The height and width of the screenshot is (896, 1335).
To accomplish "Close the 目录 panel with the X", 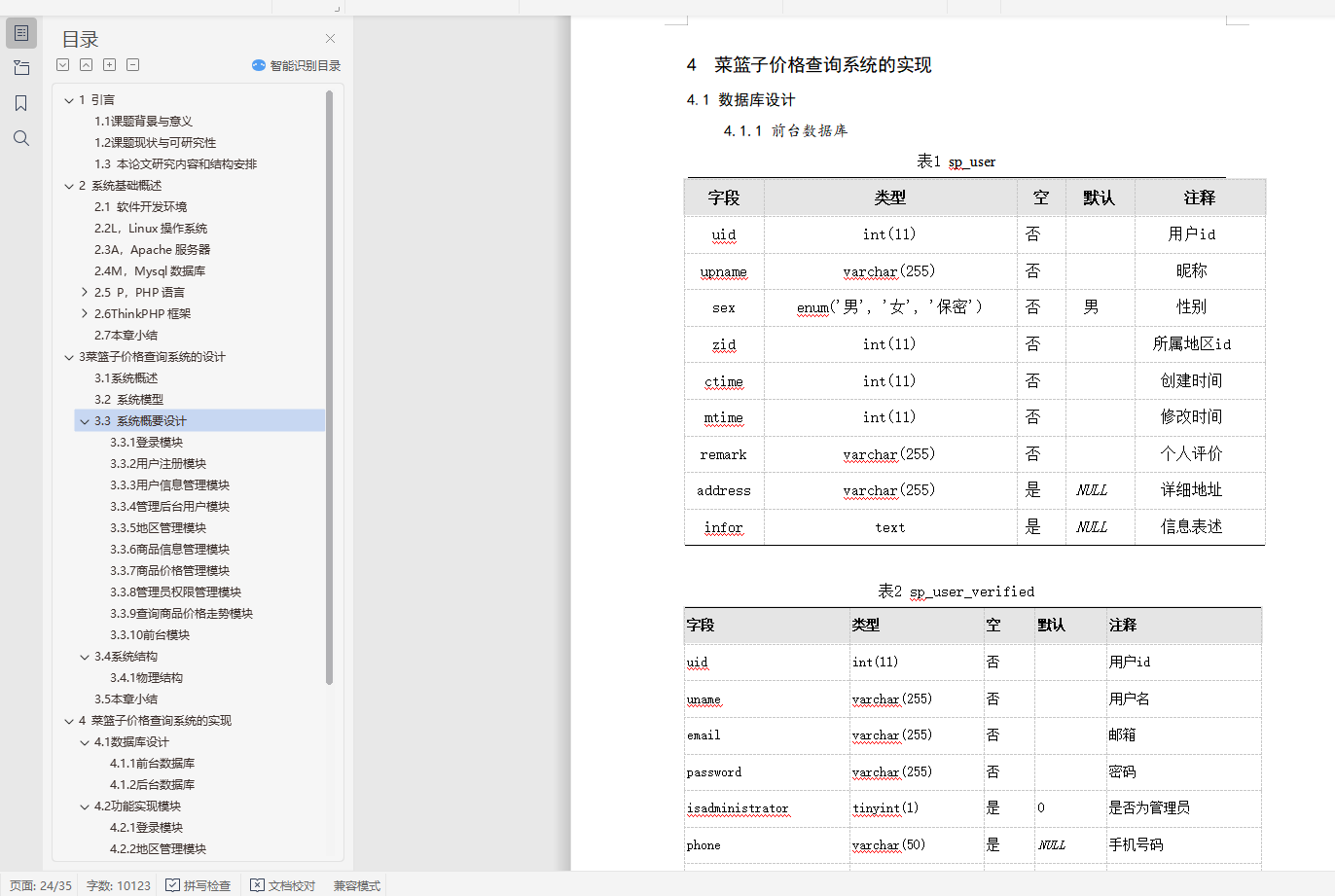I will click(330, 39).
